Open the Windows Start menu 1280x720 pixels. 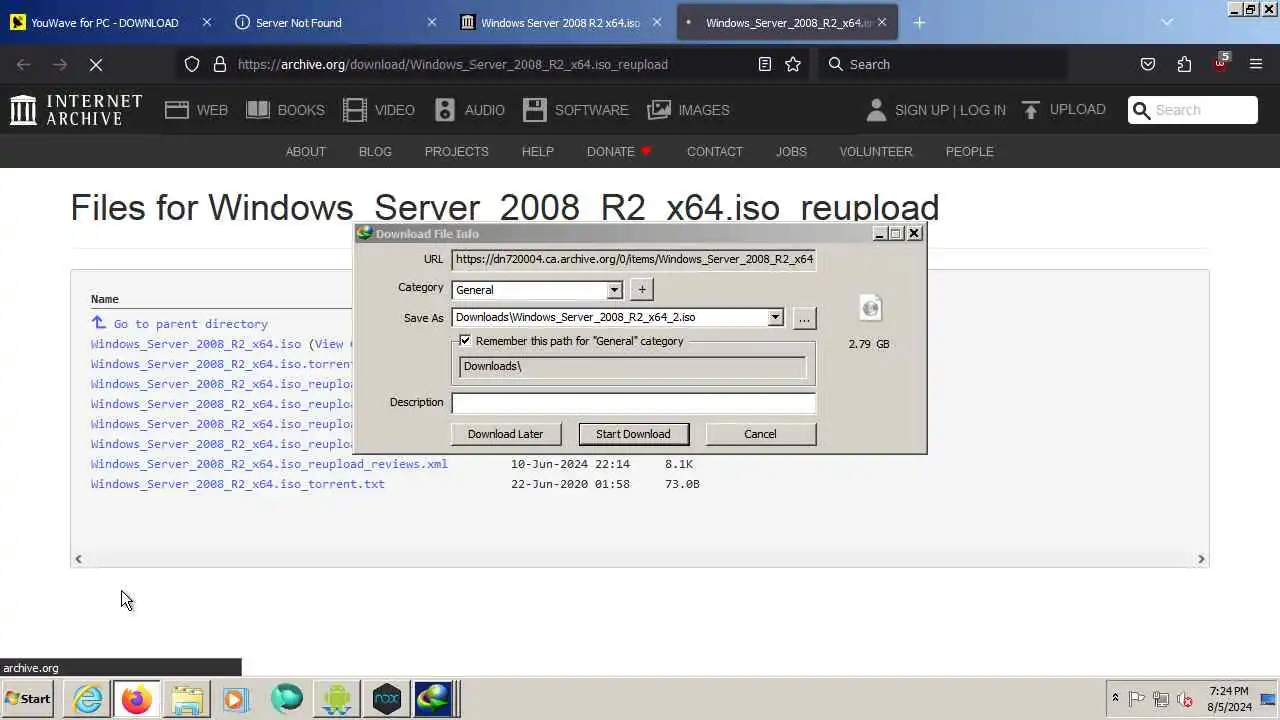click(x=28, y=699)
